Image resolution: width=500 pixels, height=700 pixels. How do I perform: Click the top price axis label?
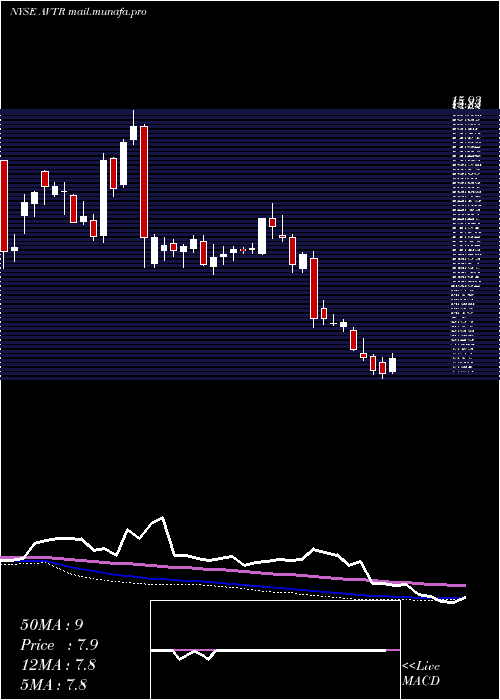[x=466, y=103]
